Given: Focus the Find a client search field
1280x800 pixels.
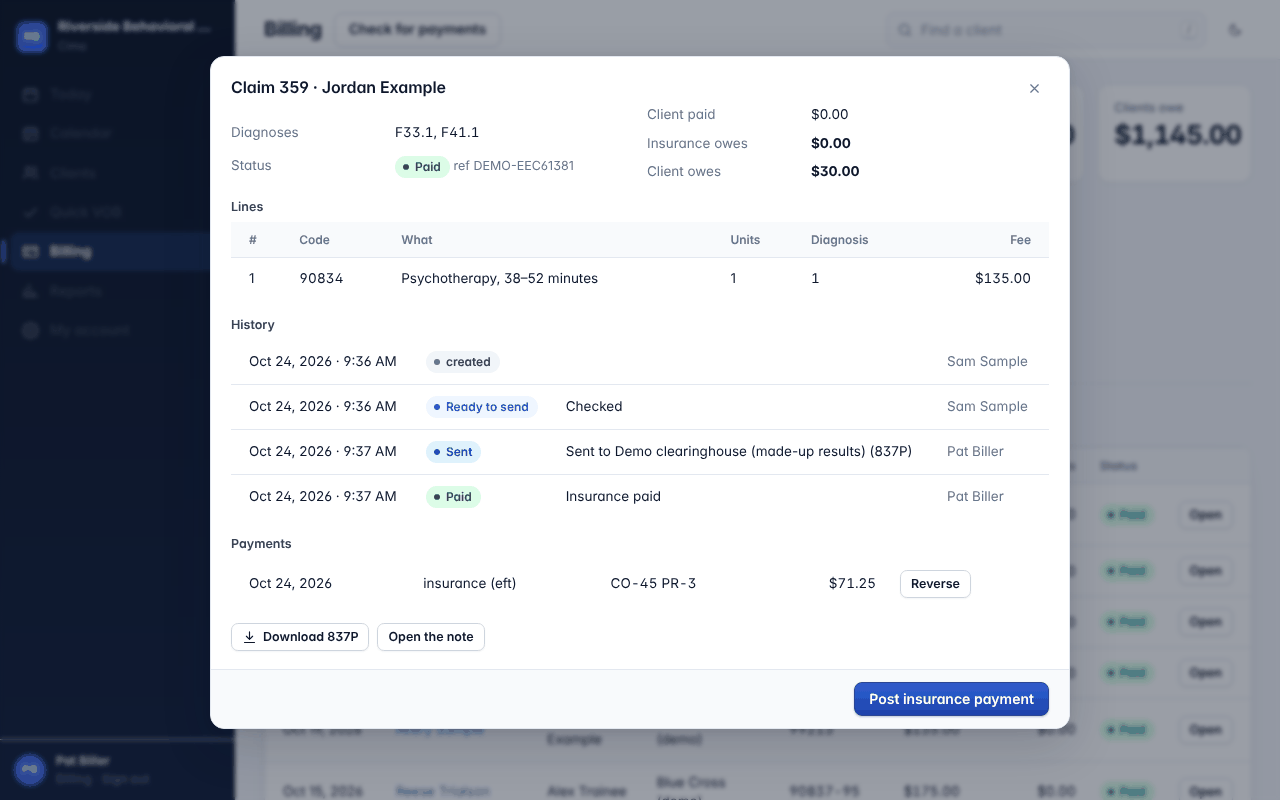Looking at the screenshot, I should coord(1045,30).
